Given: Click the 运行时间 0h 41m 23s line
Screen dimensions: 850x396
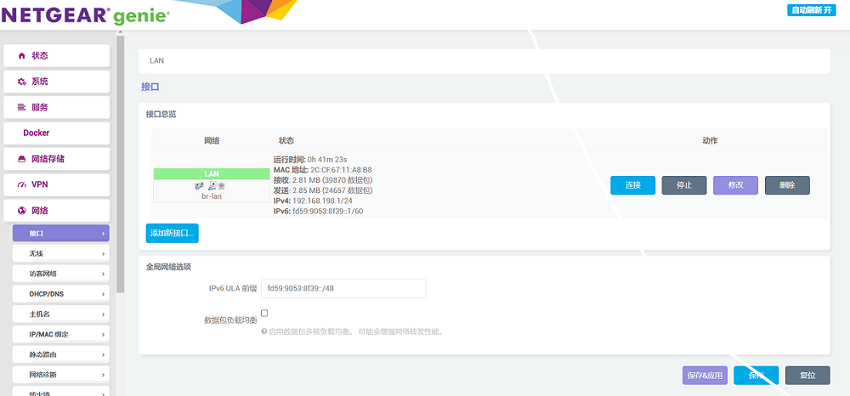Looking at the screenshot, I should (310, 159).
